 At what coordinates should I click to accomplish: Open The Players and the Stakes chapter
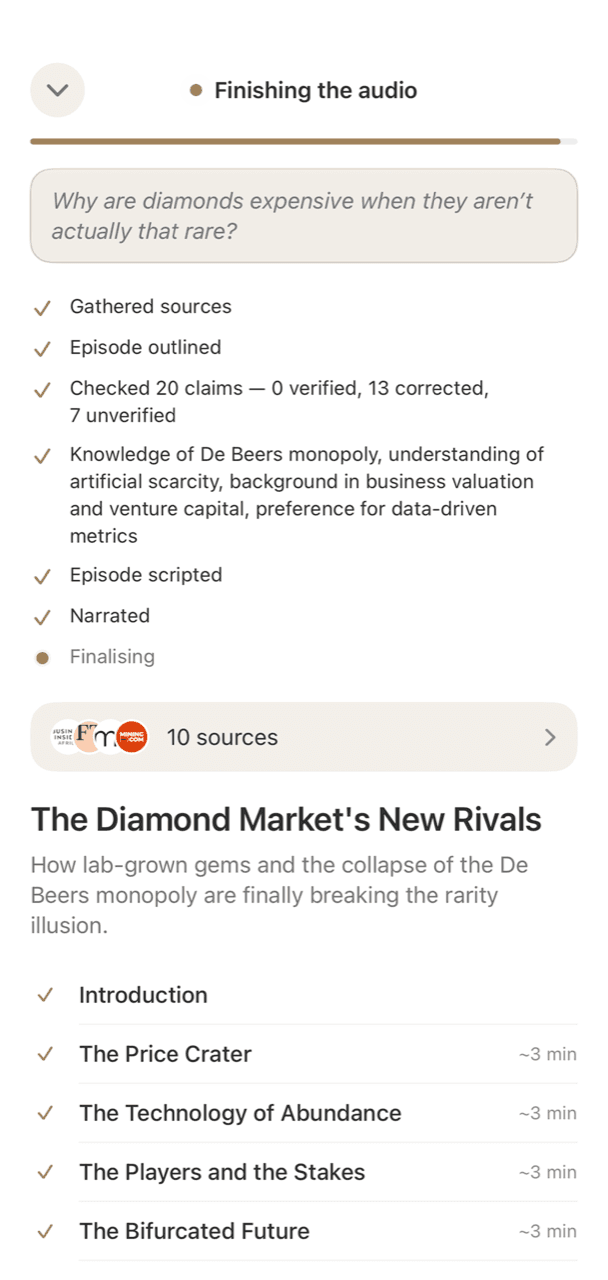[x=304, y=1172]
